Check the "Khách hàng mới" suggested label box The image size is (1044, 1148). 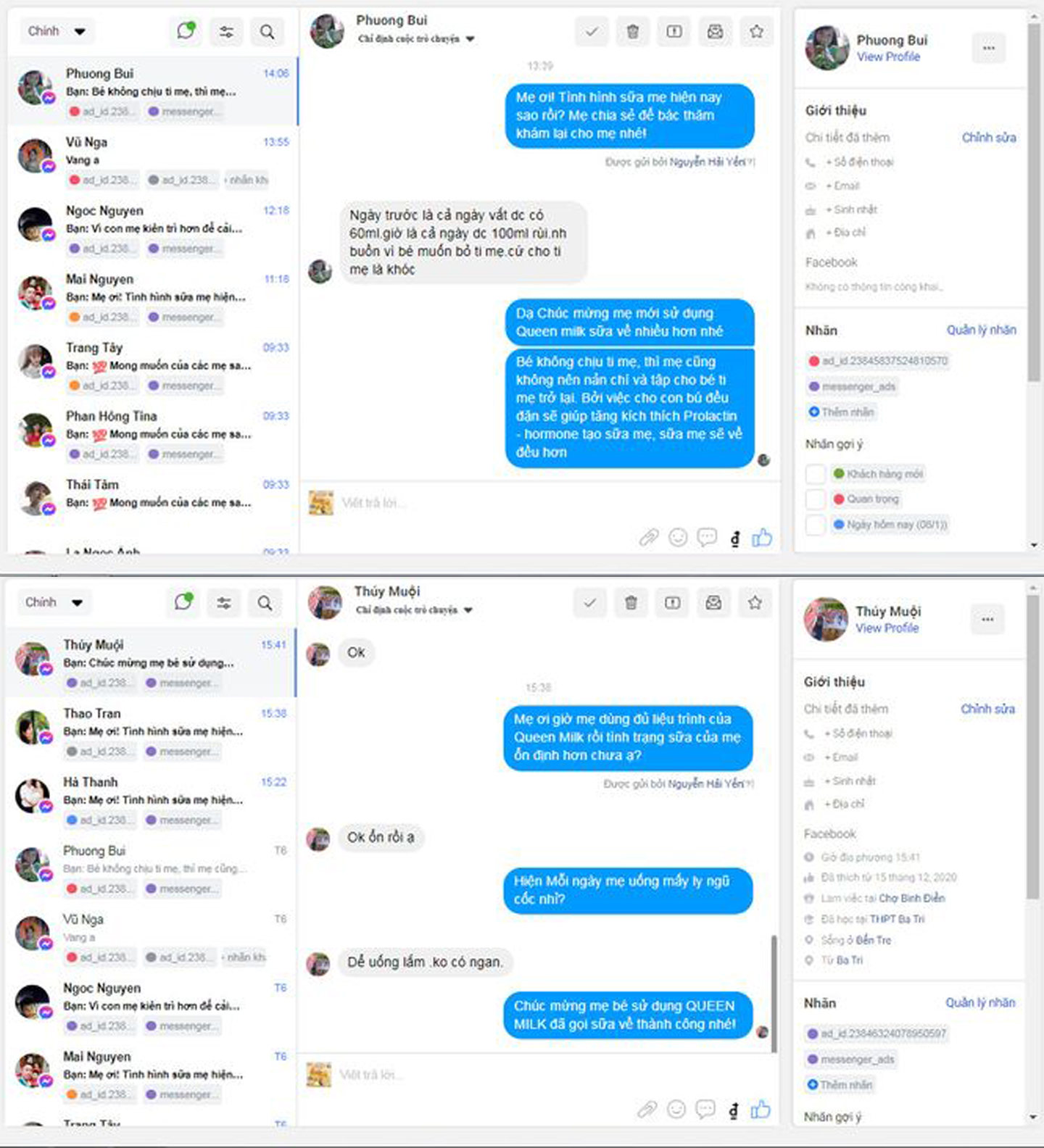click(816, 474)
